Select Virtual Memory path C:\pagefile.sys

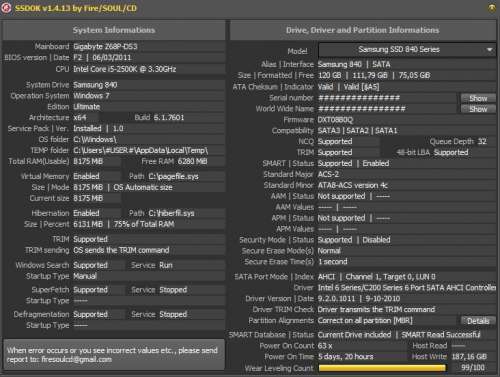[x=173, y=176]
